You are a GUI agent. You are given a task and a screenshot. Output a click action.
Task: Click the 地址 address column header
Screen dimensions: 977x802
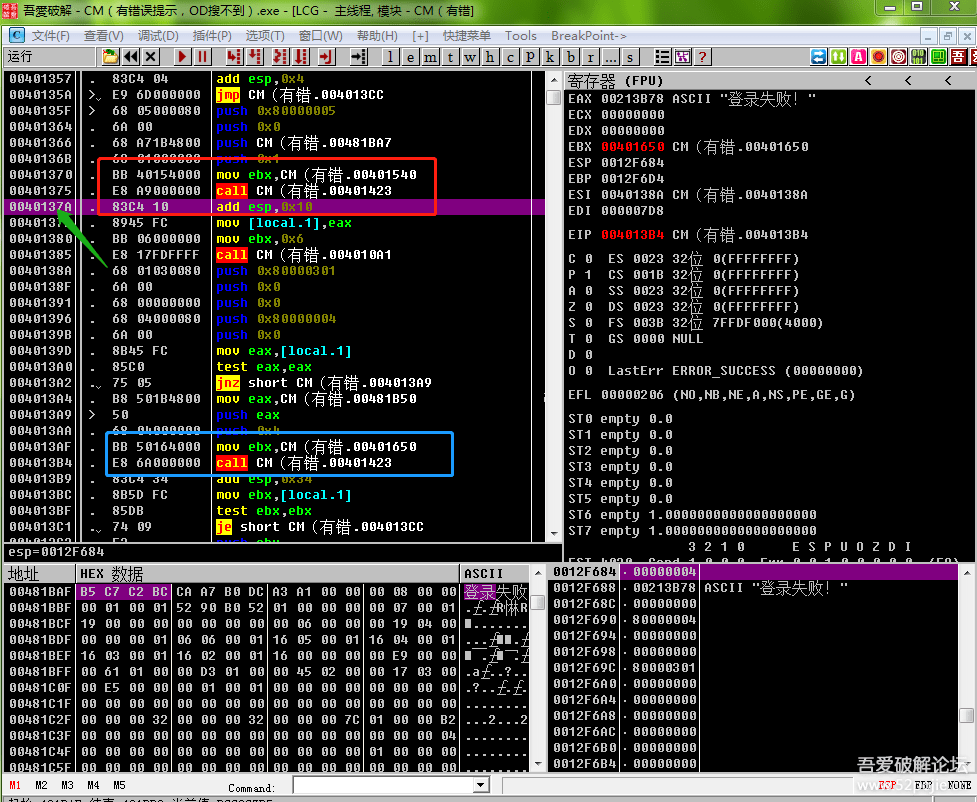click(x=39, y=574)
